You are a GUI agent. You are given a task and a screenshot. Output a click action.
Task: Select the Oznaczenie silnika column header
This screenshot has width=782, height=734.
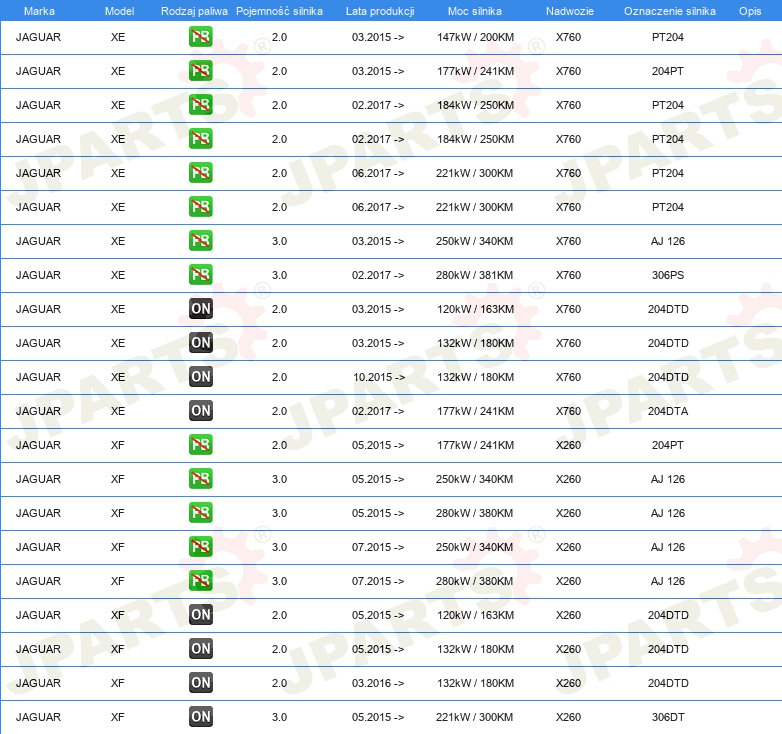click(669, 10)
